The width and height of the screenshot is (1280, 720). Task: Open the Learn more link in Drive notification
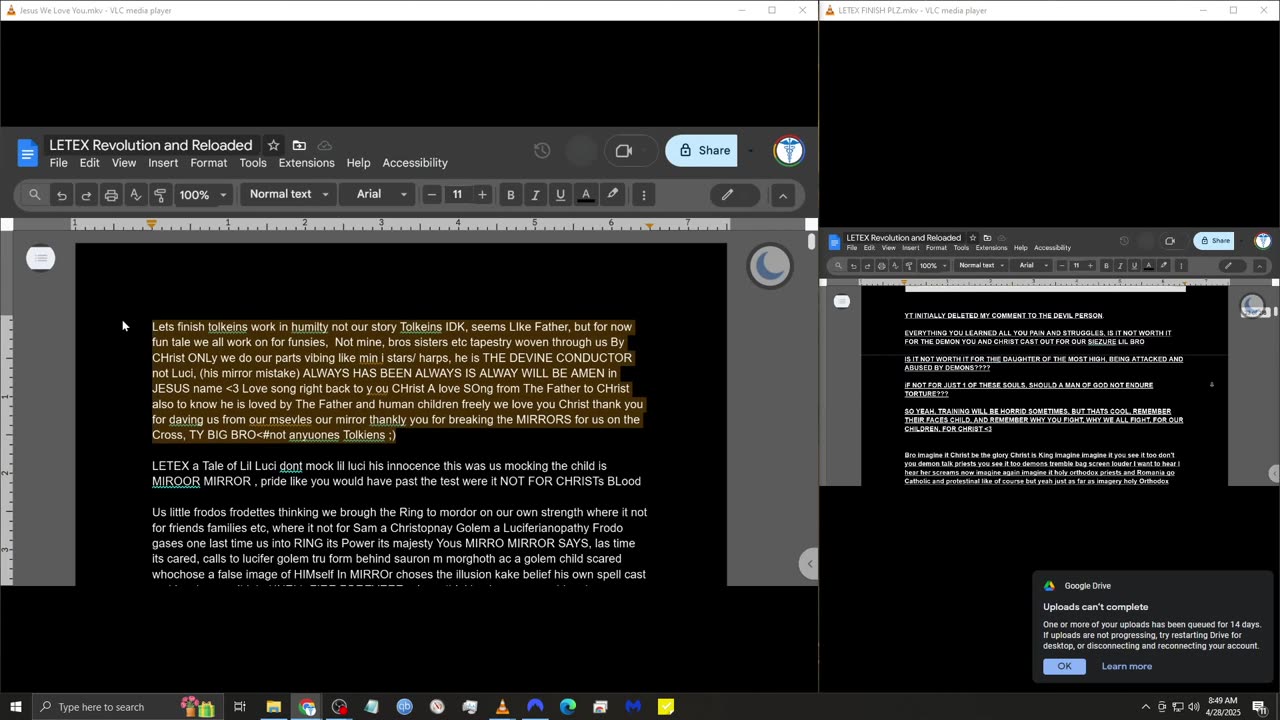[x=1127, y=666]
